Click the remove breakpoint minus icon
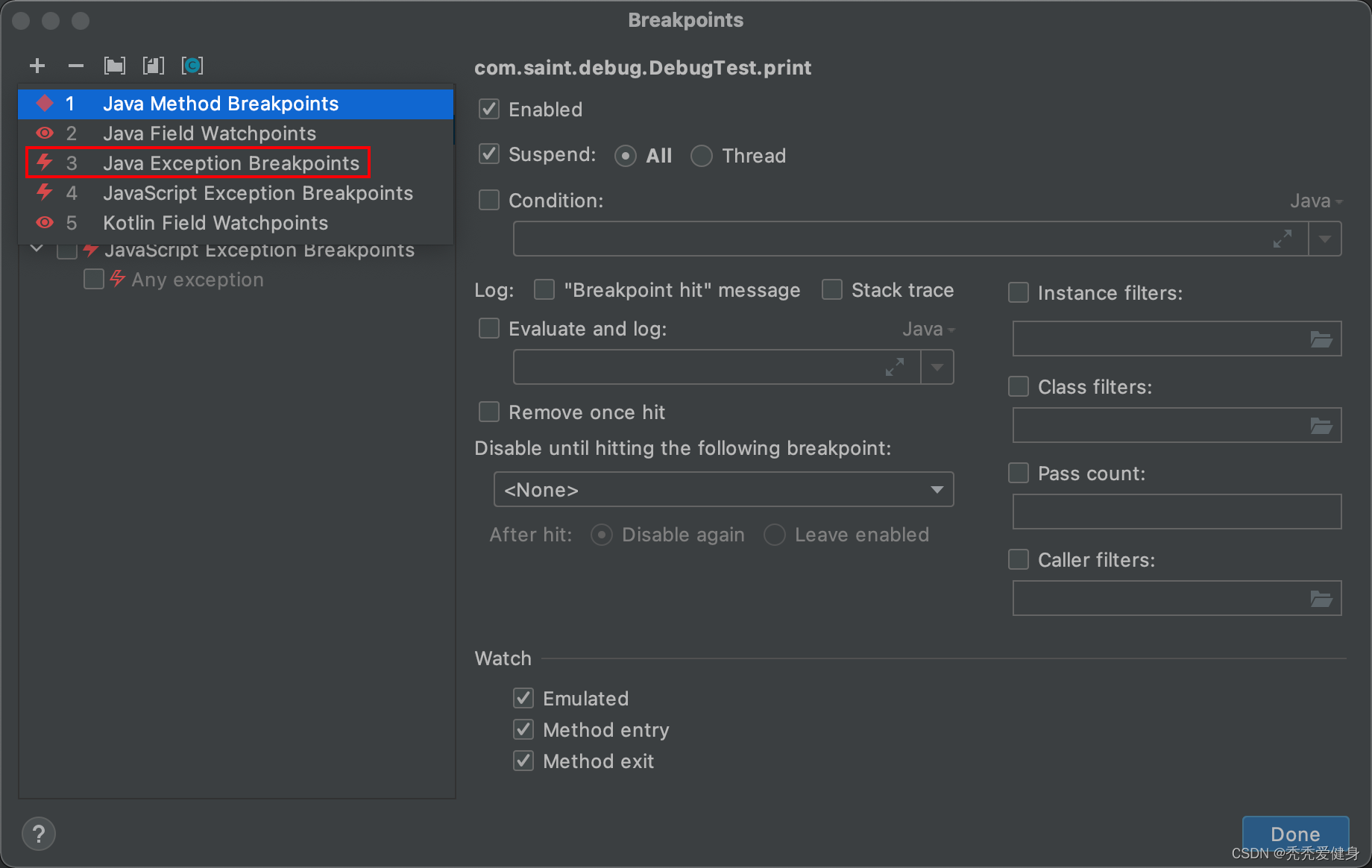This screenshot has height=868, width=1372. [75, 66]
